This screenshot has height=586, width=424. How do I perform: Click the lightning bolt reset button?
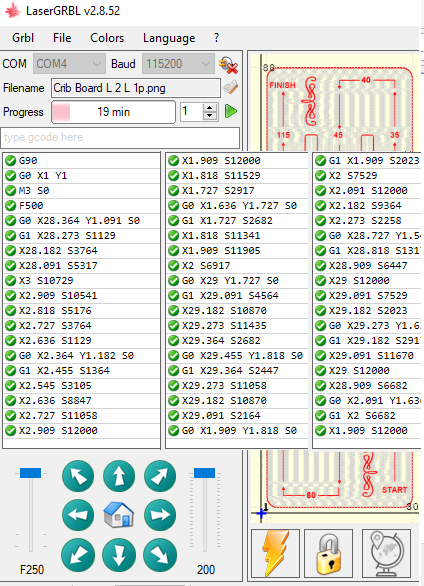275,553
